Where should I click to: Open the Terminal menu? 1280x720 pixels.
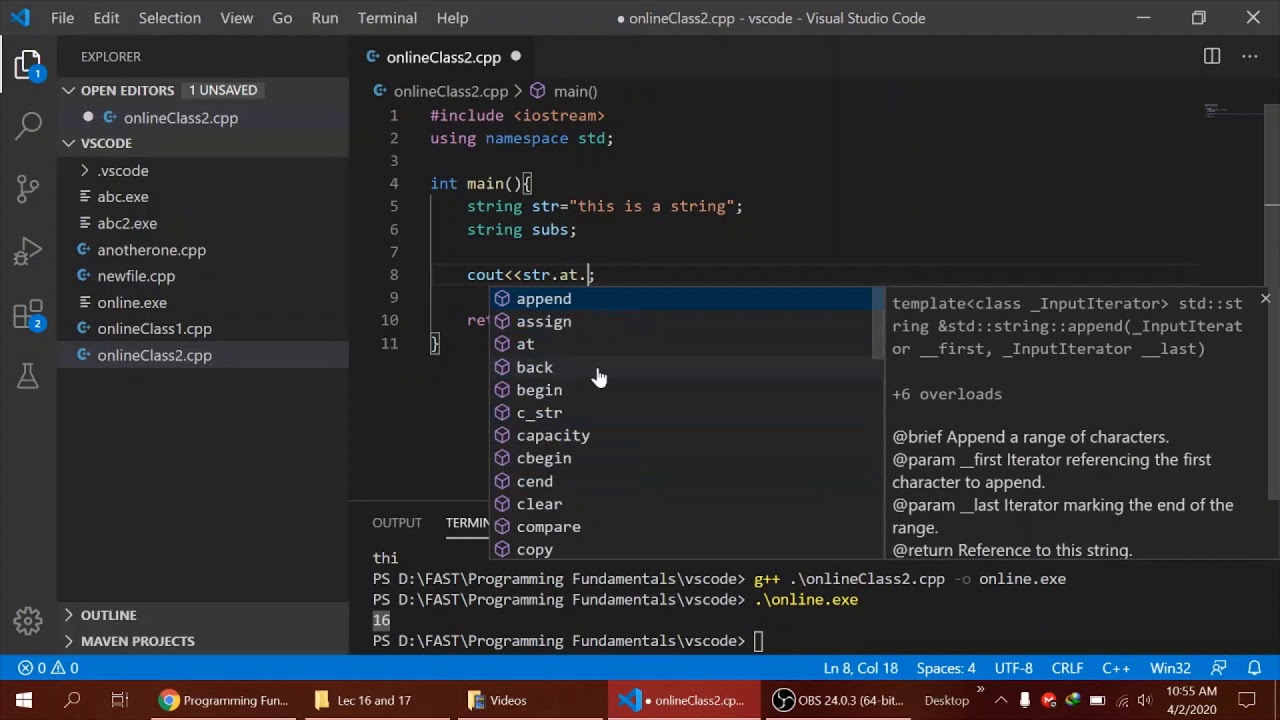387,18
